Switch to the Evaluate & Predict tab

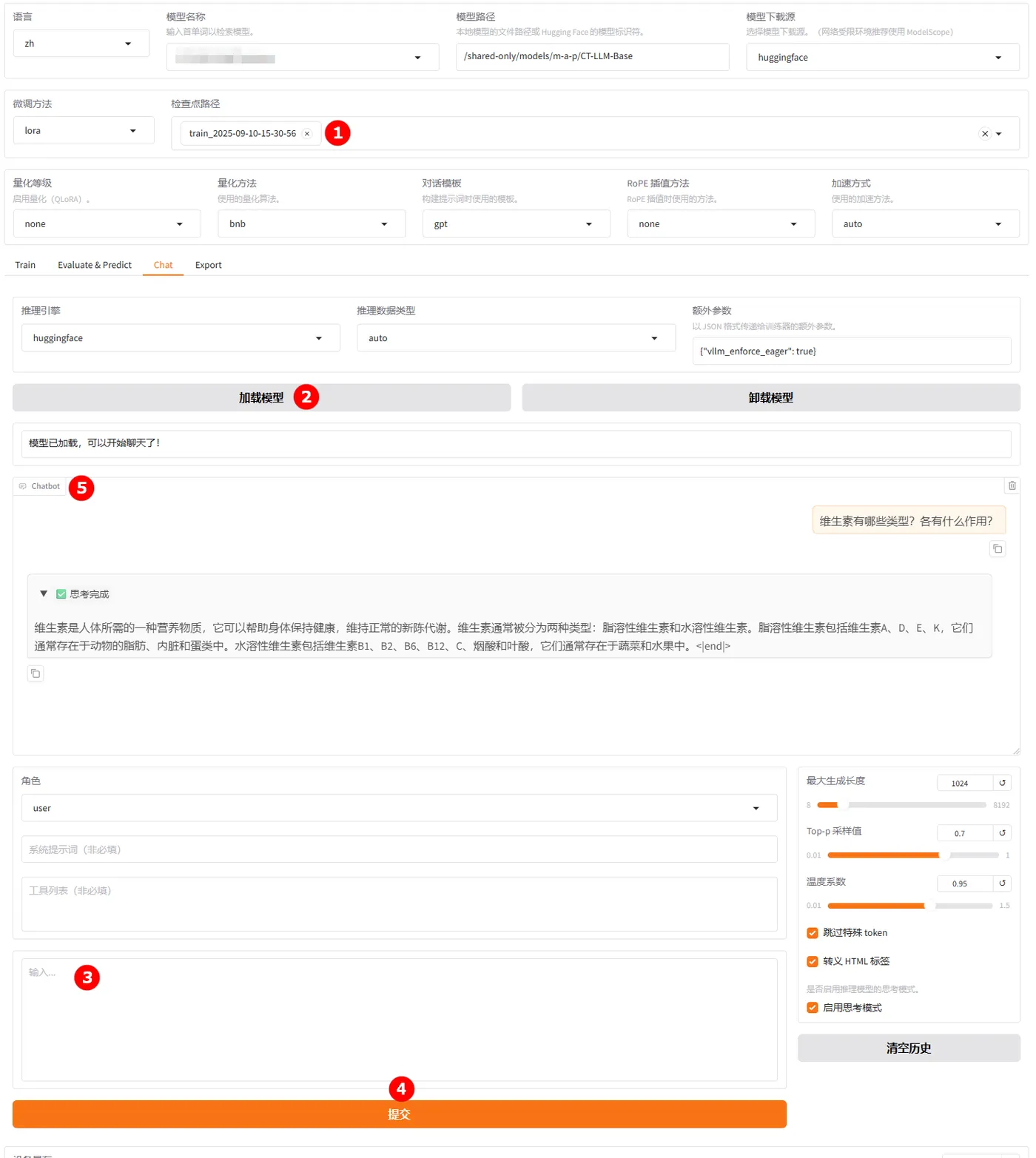[95, 265]
